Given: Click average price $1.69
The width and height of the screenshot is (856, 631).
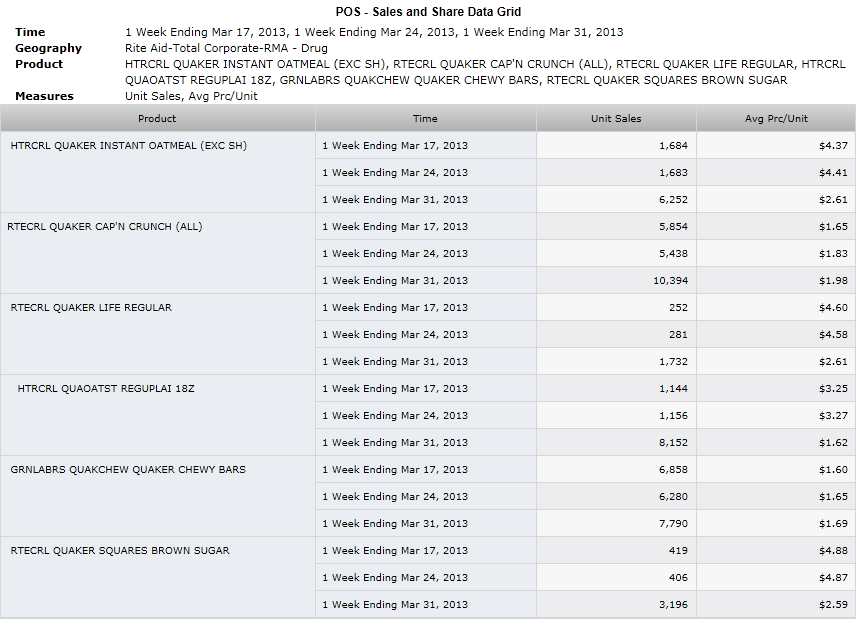Looking at the screenshot, I should [x=833, y=524].
